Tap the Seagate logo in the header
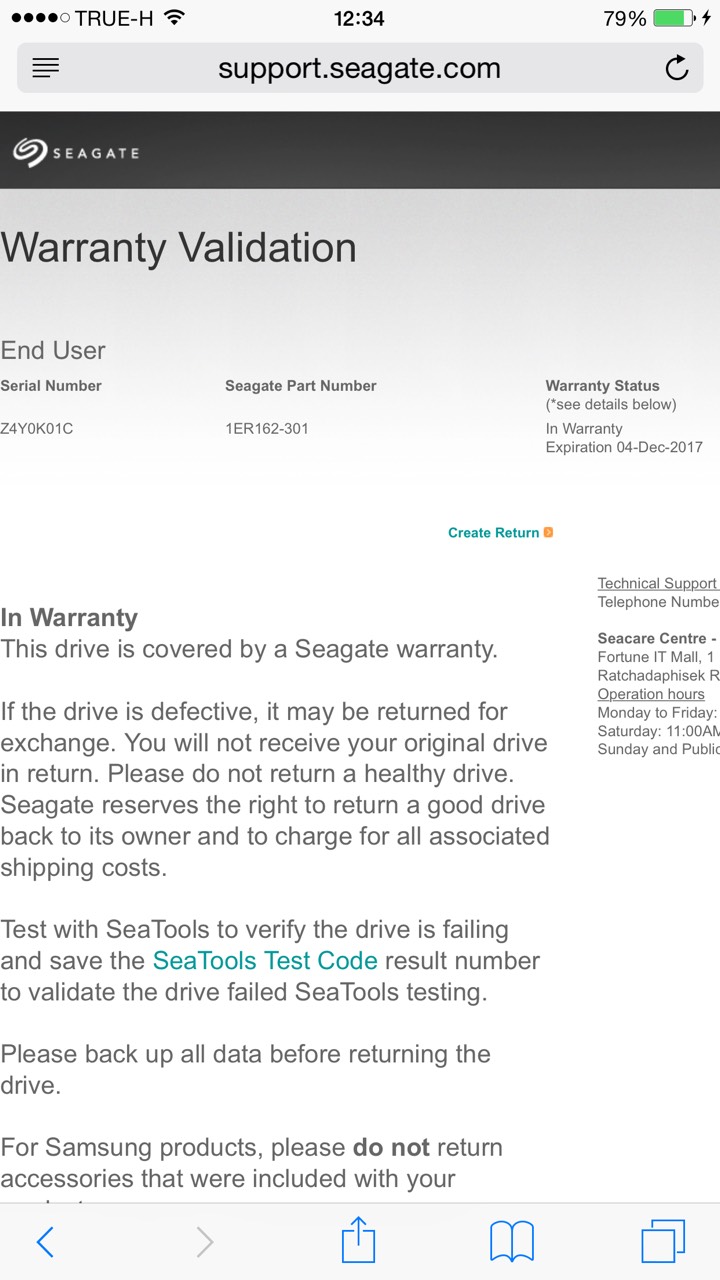 pyautogui.click(x=76, y=152)
